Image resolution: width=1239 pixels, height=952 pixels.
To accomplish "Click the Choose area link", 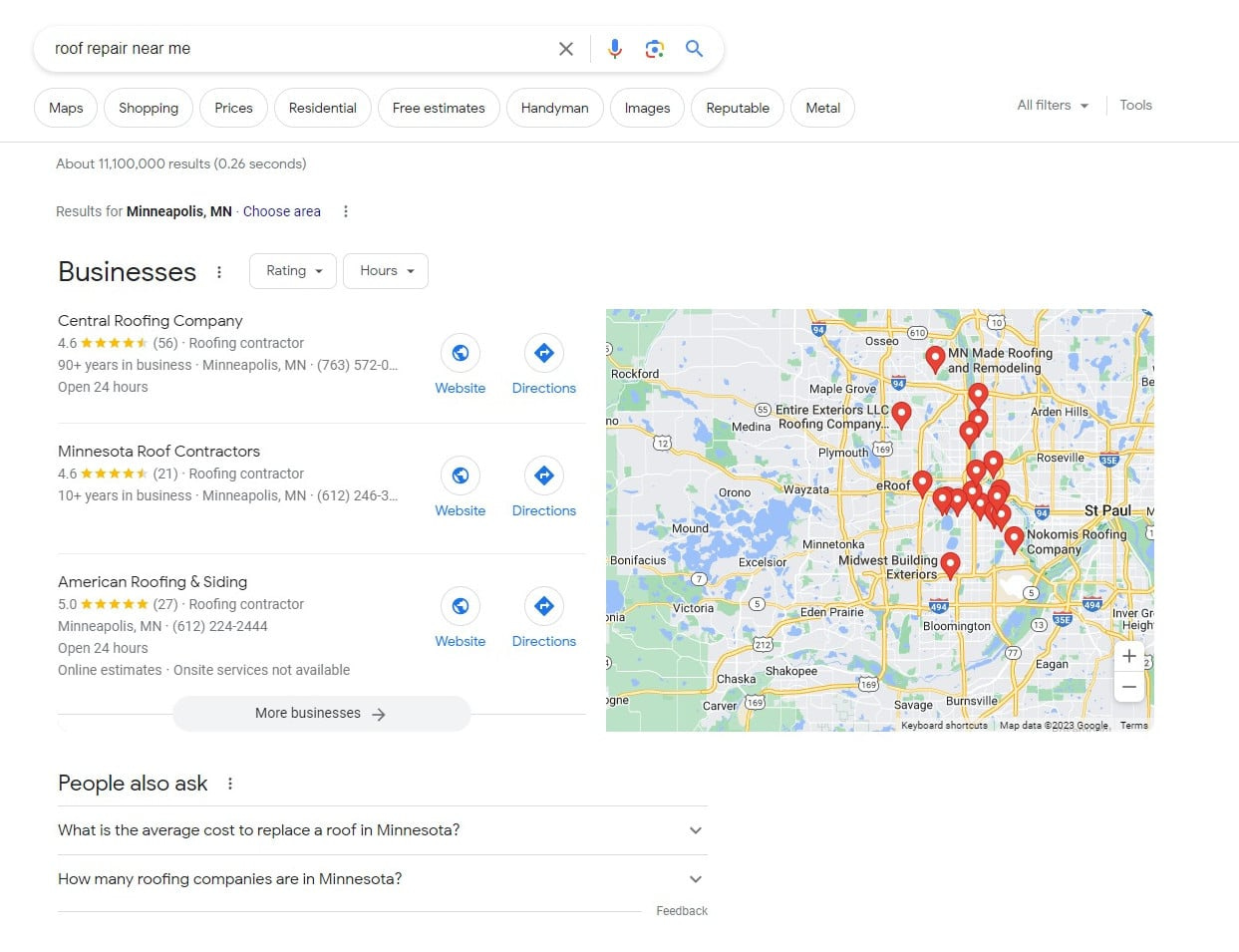I will coord(282,211).
